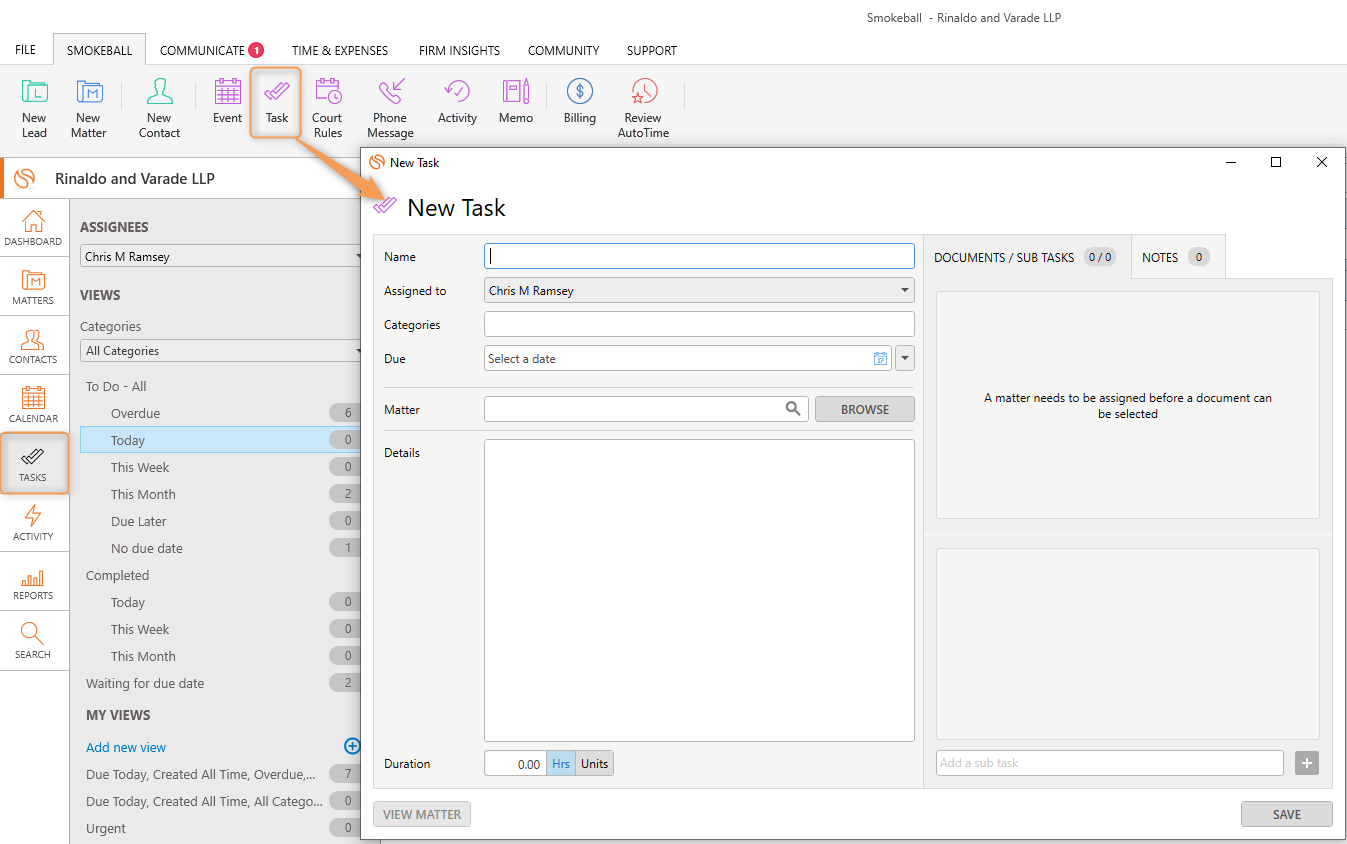
Task: Click the Add new view link
Action: 126,747
